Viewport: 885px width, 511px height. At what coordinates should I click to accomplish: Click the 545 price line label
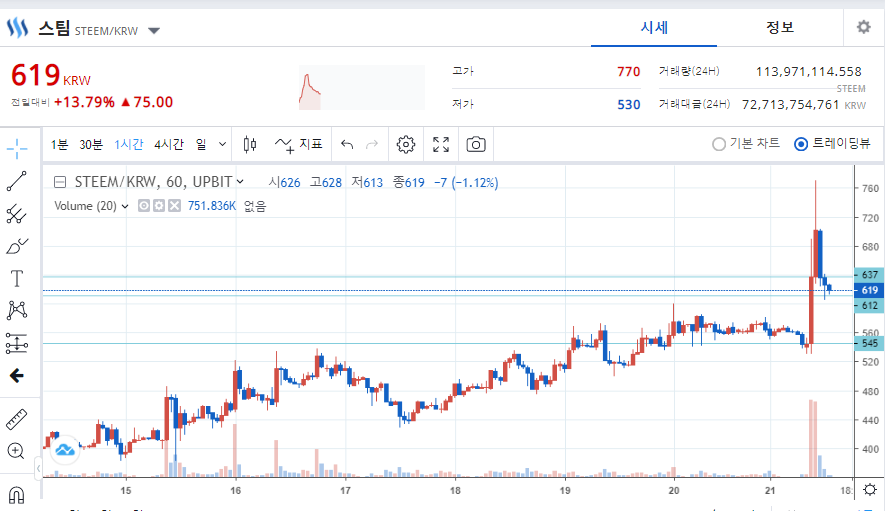point(869,343)
